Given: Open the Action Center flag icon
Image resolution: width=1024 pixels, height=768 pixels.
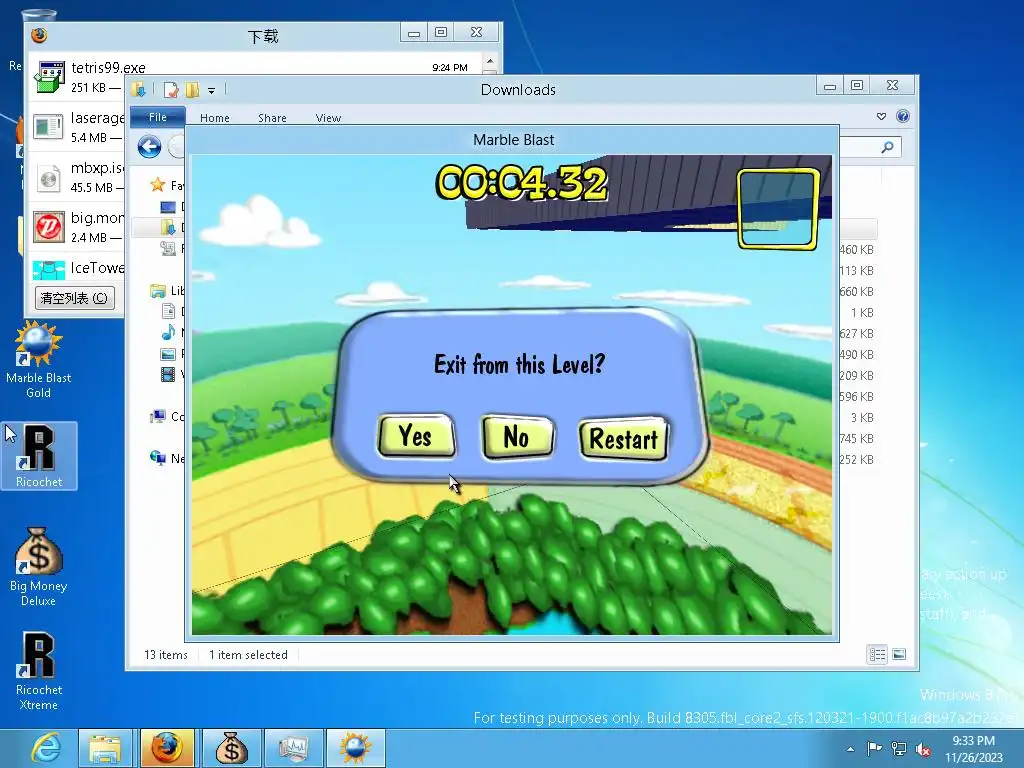Looking at the screenshot, I should [x=874, y=748].
